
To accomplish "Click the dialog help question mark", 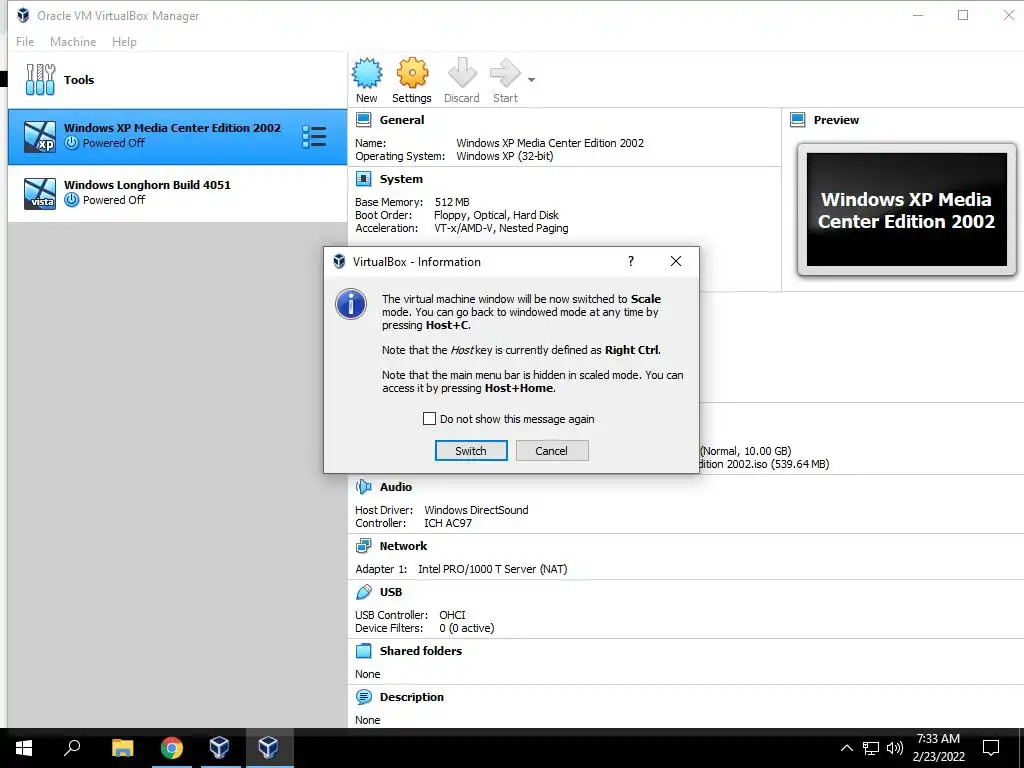I will (x=631, y=261).
